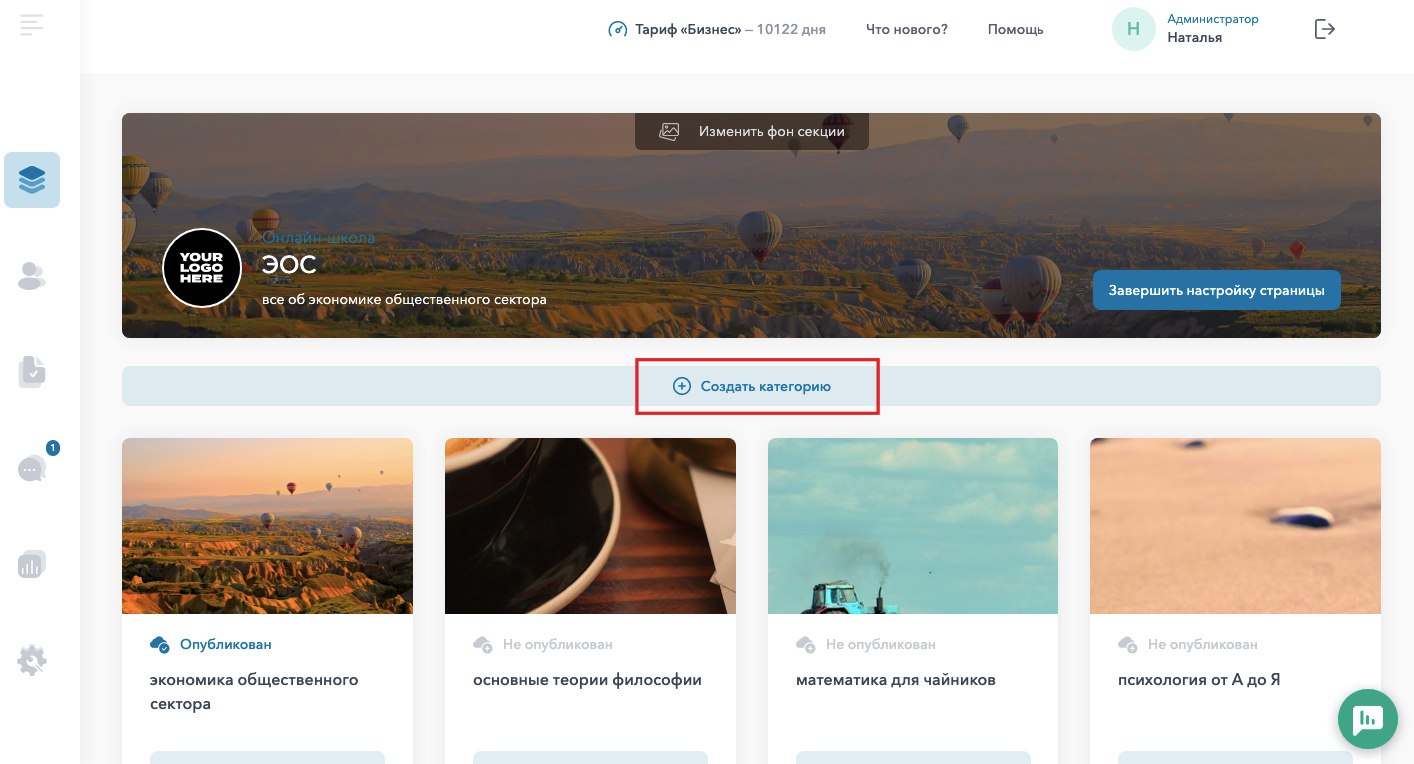Viewport: 1414px width, 764px height.
Task: Click the plus icon in Создать категорию
Action: (682, 386)
